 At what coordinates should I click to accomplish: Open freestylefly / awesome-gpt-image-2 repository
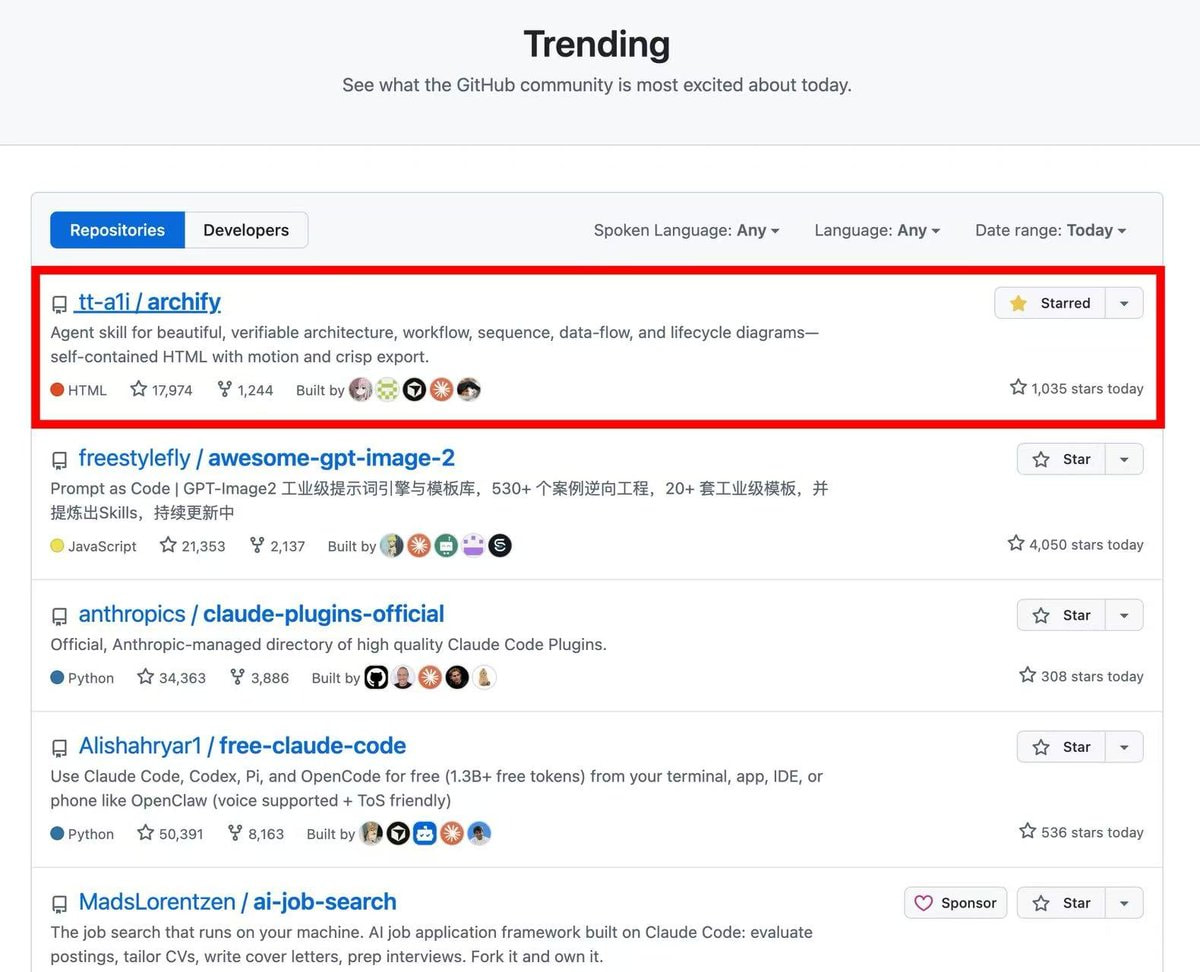pos(266,458)
